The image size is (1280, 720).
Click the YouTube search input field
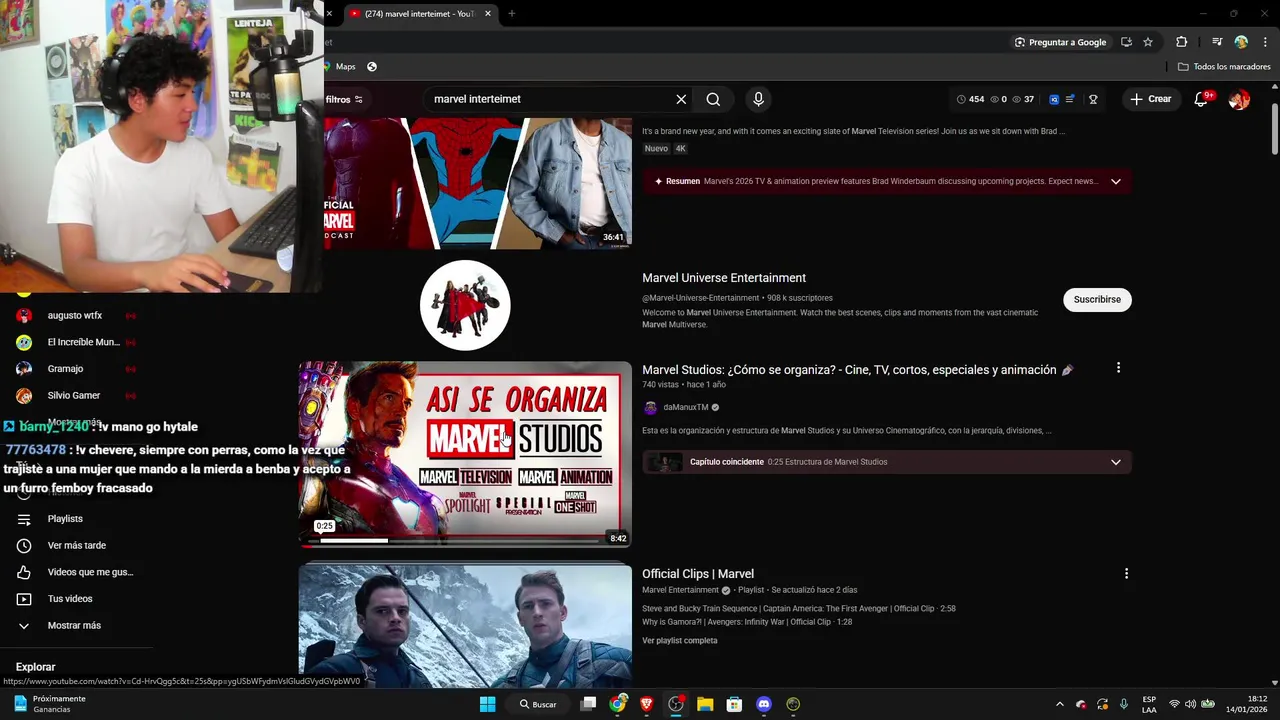click(550, 99)
